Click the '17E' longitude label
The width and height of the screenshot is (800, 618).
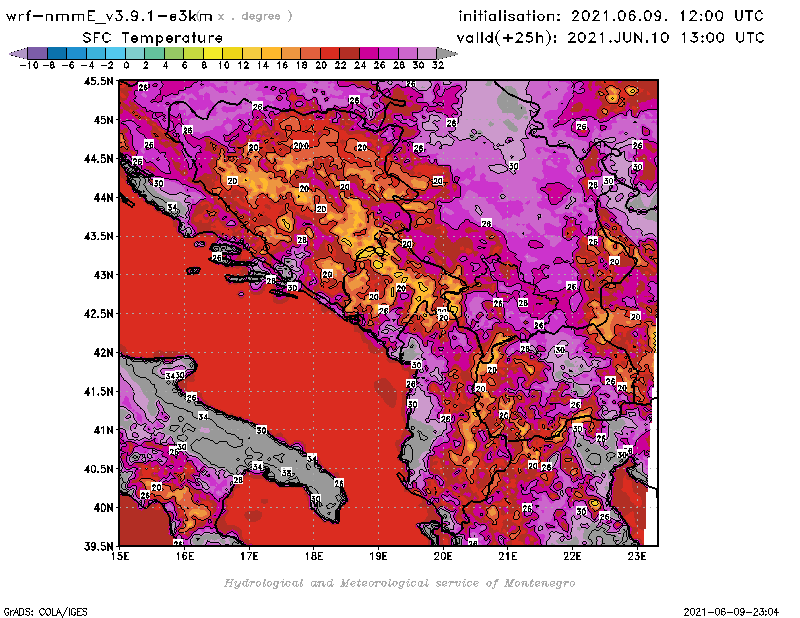pos(249,556)
